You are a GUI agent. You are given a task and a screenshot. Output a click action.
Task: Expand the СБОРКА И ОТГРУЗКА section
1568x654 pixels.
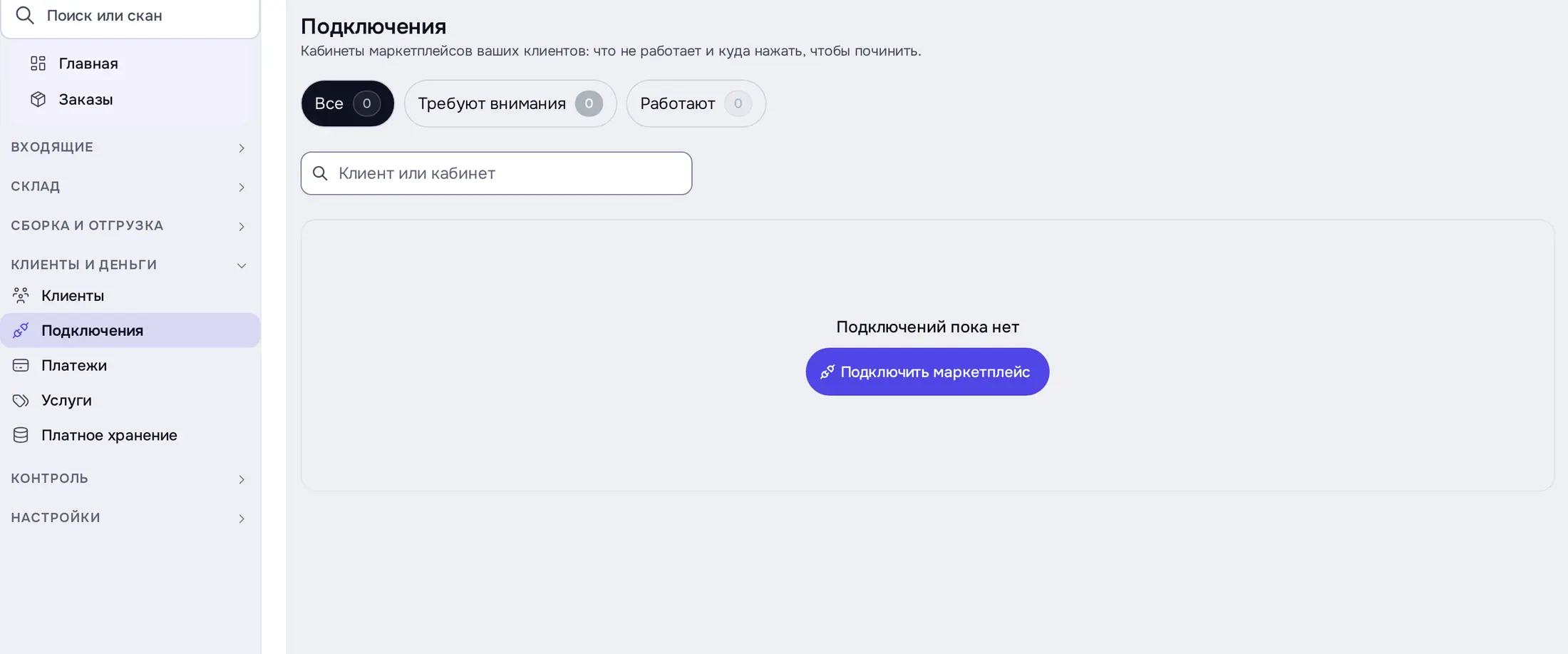coord(130,225)
